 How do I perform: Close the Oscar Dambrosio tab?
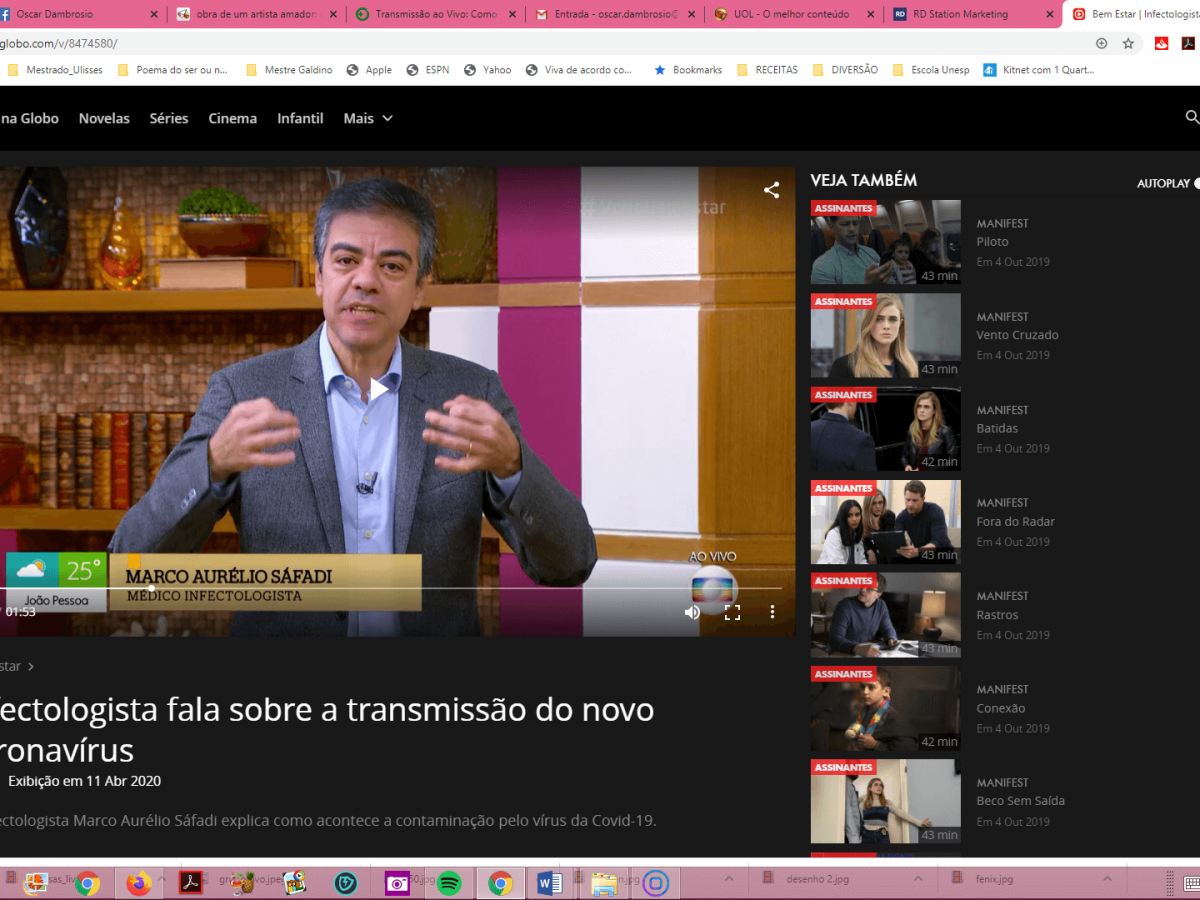point(153,14)
